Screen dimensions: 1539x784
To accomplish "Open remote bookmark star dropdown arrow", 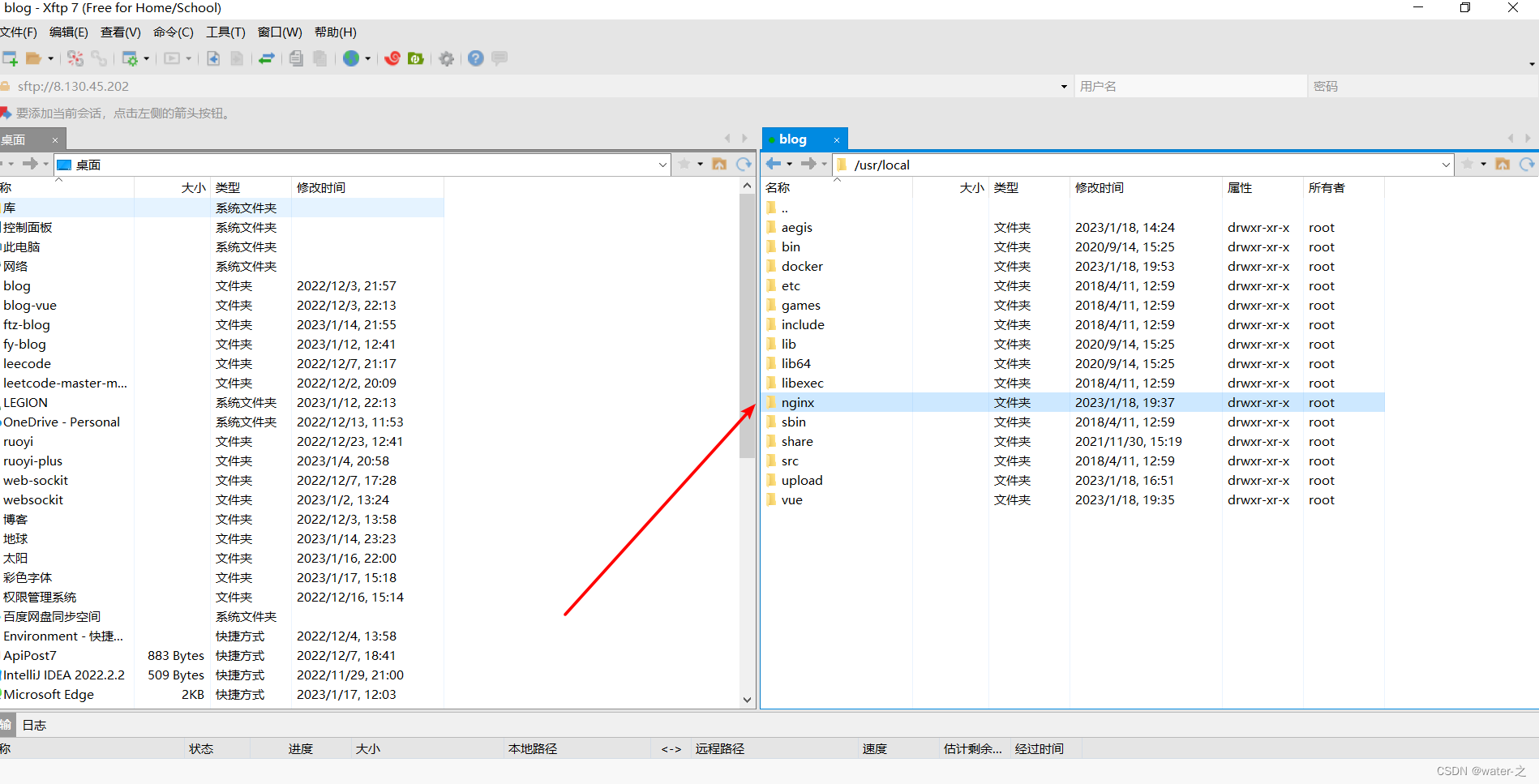I will coord(1484,165).
